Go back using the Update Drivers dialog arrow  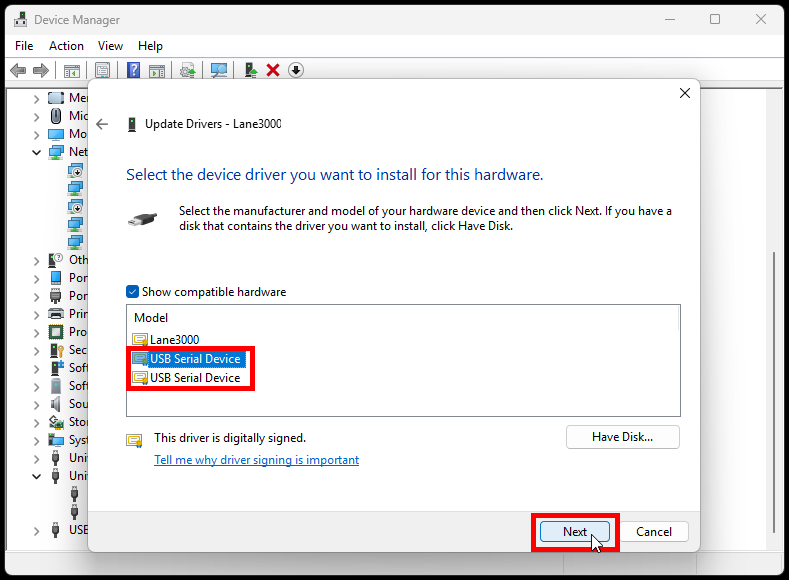[102, 124]
